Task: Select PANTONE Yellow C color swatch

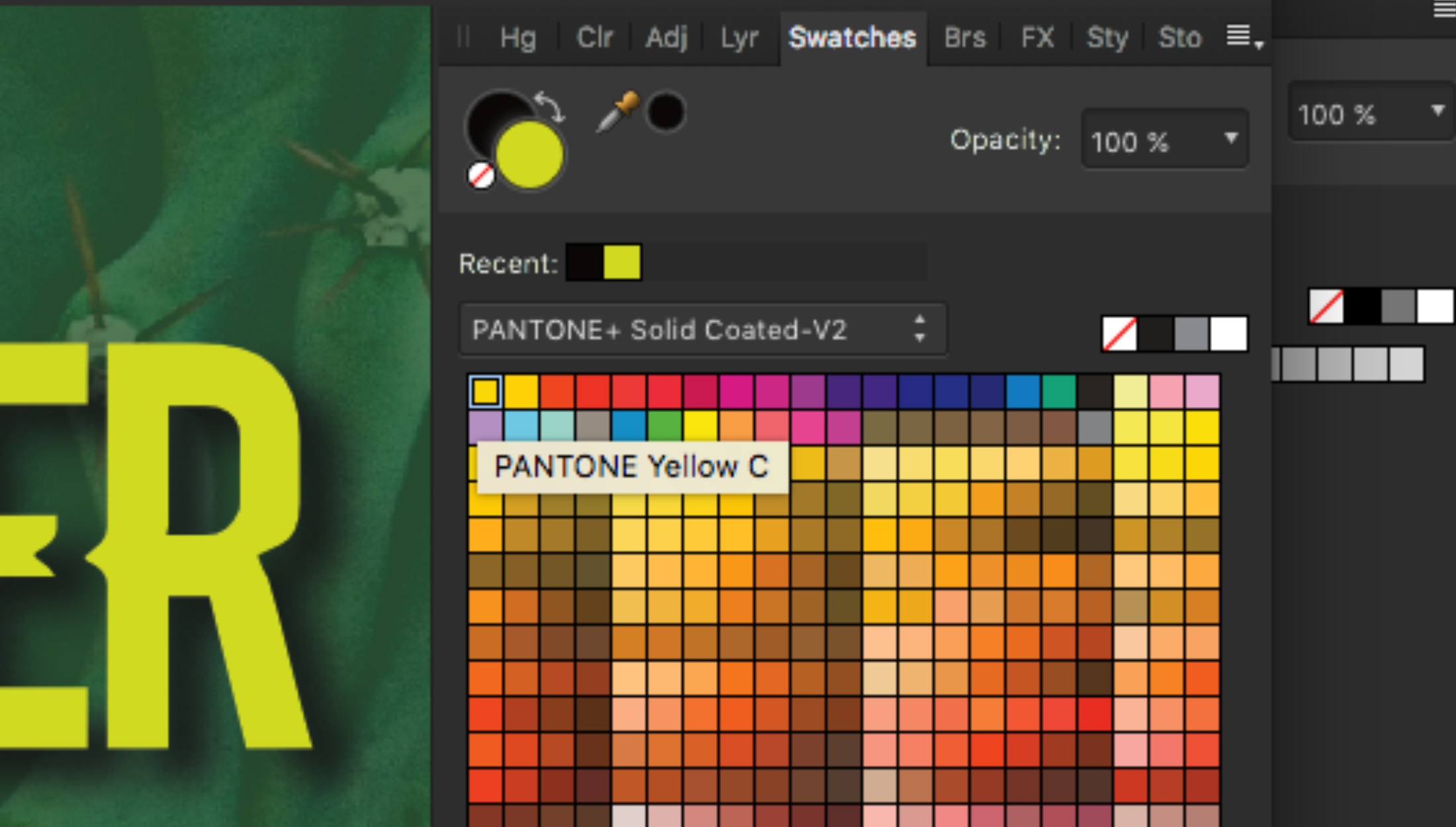Action: (485, 390)
